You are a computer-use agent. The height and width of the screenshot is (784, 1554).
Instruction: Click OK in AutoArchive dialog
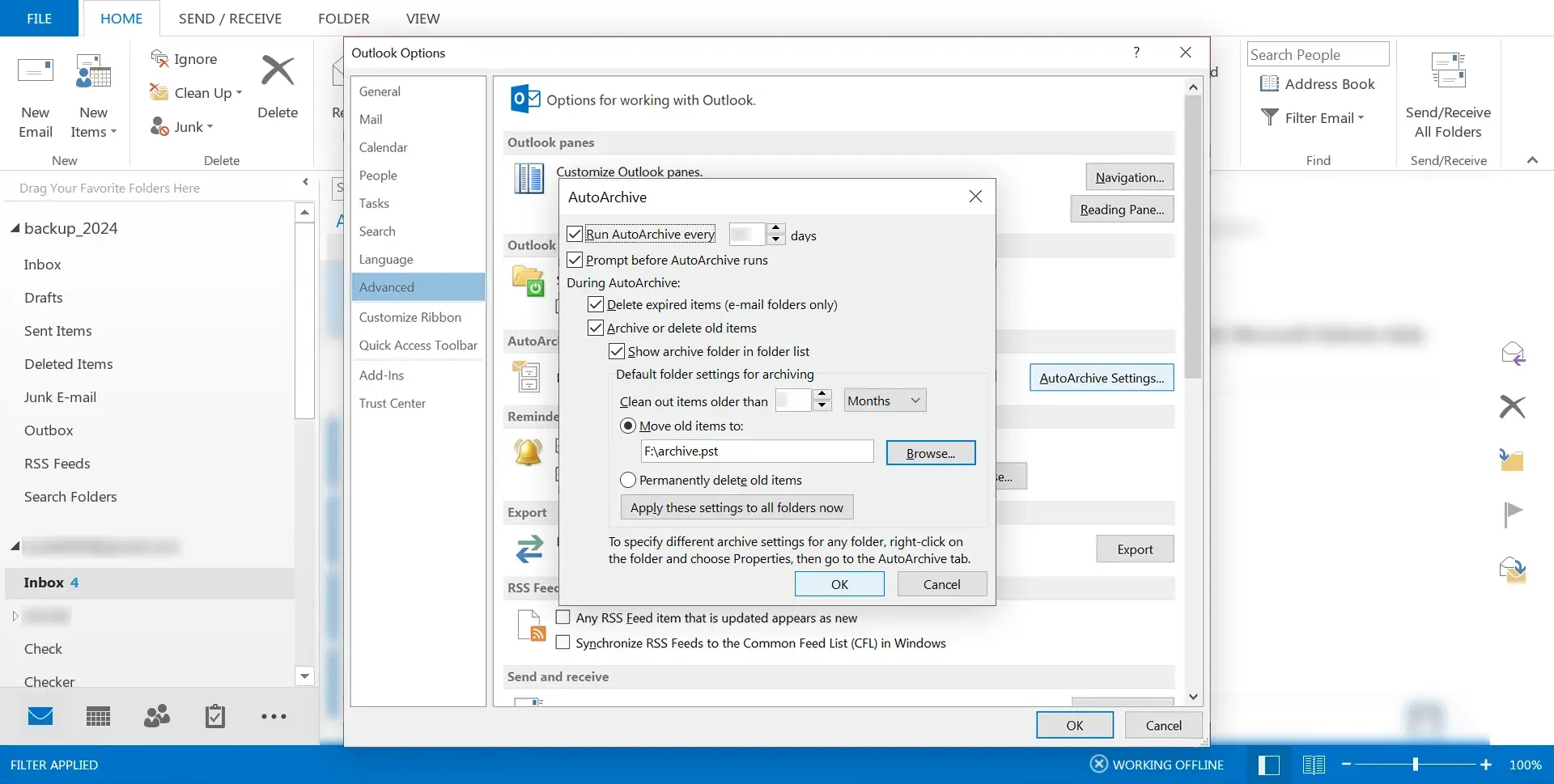click(x=839, y=584)
